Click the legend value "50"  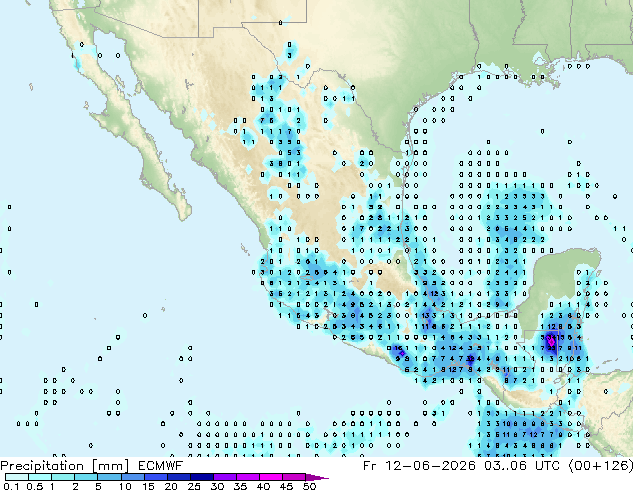pyautogui.click(x=310, y=486)
